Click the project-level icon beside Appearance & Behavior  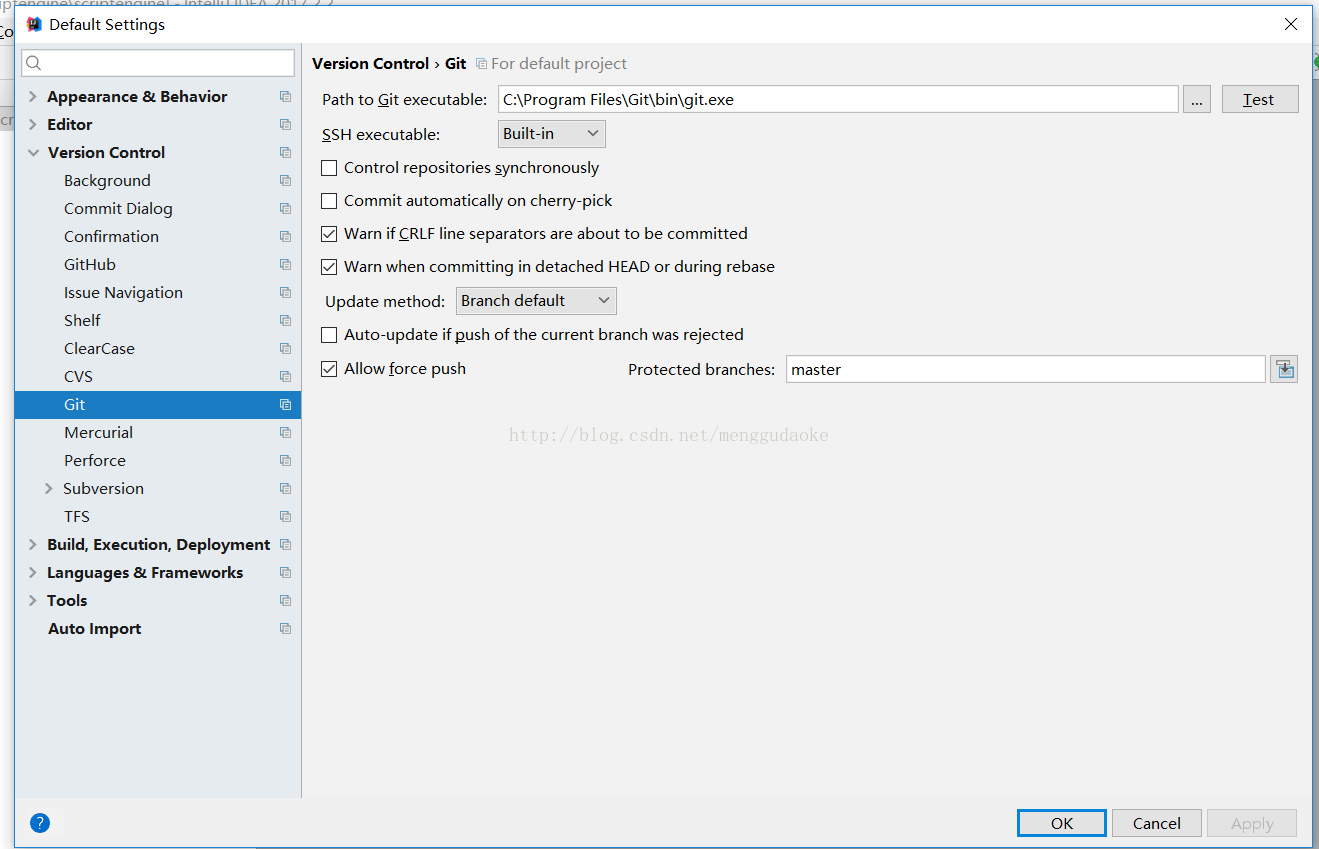(285, 97)
